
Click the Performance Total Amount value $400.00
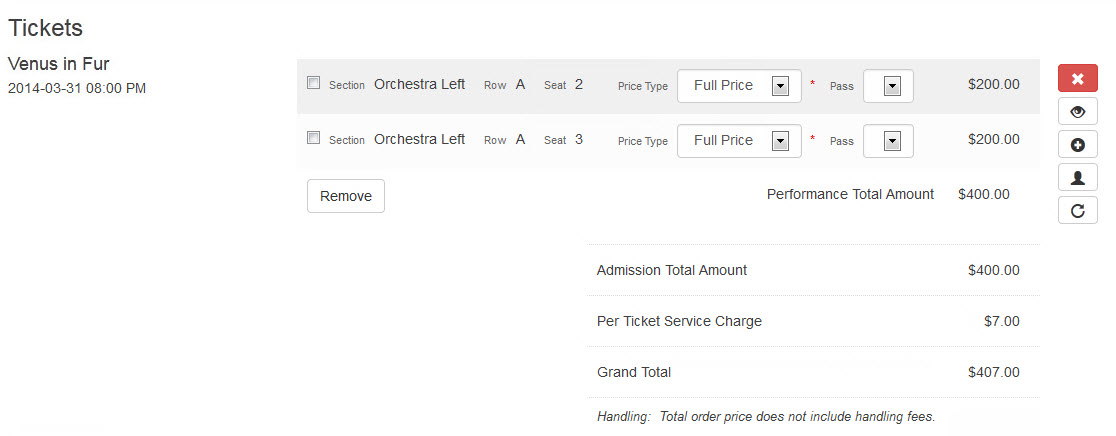point(984,194)
